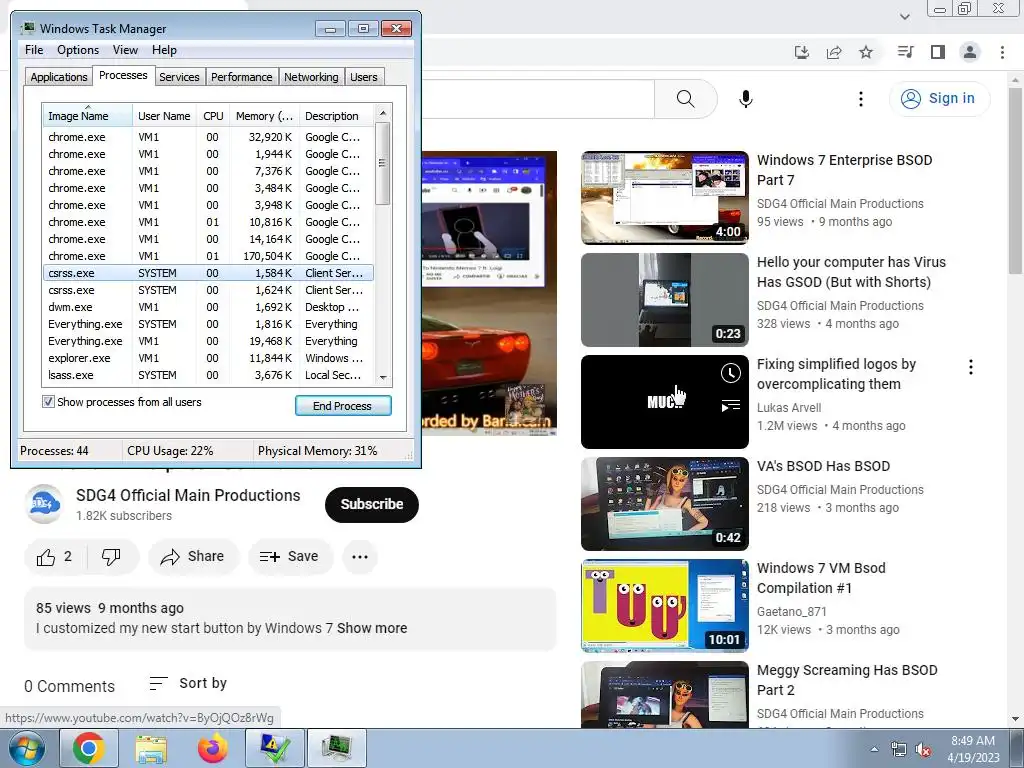Click Add to queue icon on thumbnail
The image size is (1024, 768).
[x=730, y=406]
